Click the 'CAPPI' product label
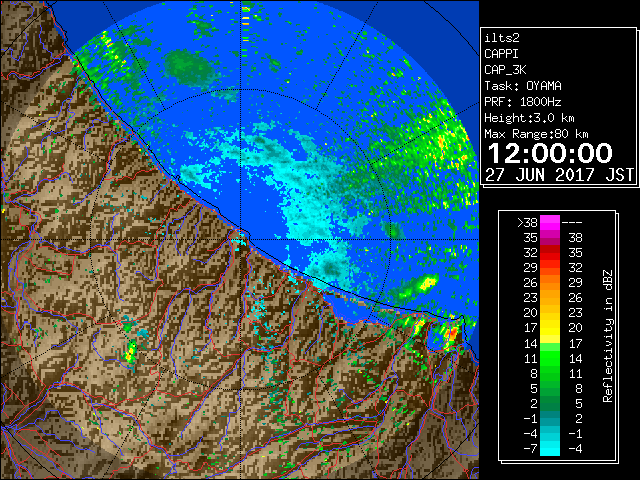The image size is (640, 480). tap(501, 54)
